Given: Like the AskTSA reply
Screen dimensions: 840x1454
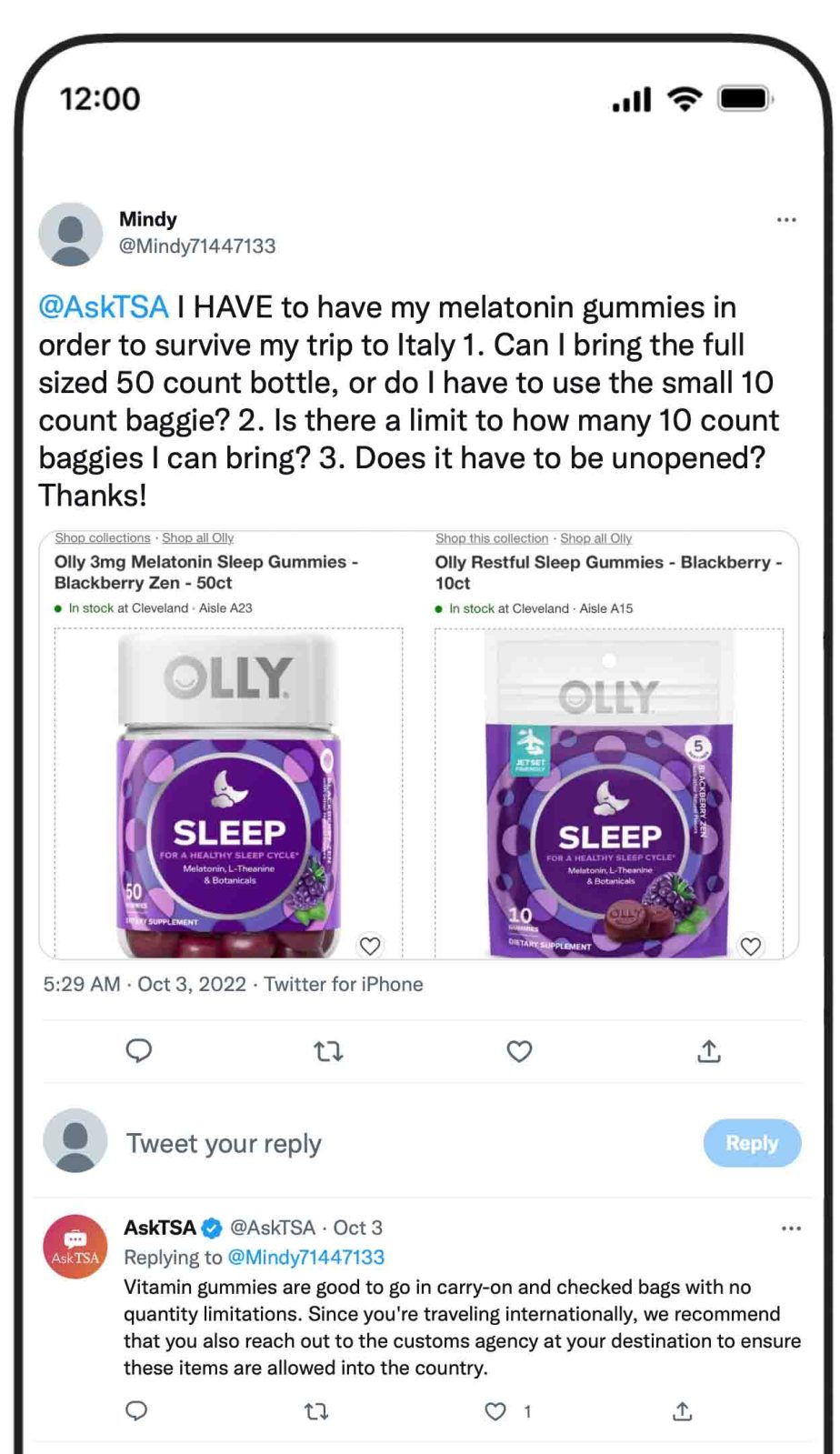Looking at the screenshot, I should (x=495, y=1411).
